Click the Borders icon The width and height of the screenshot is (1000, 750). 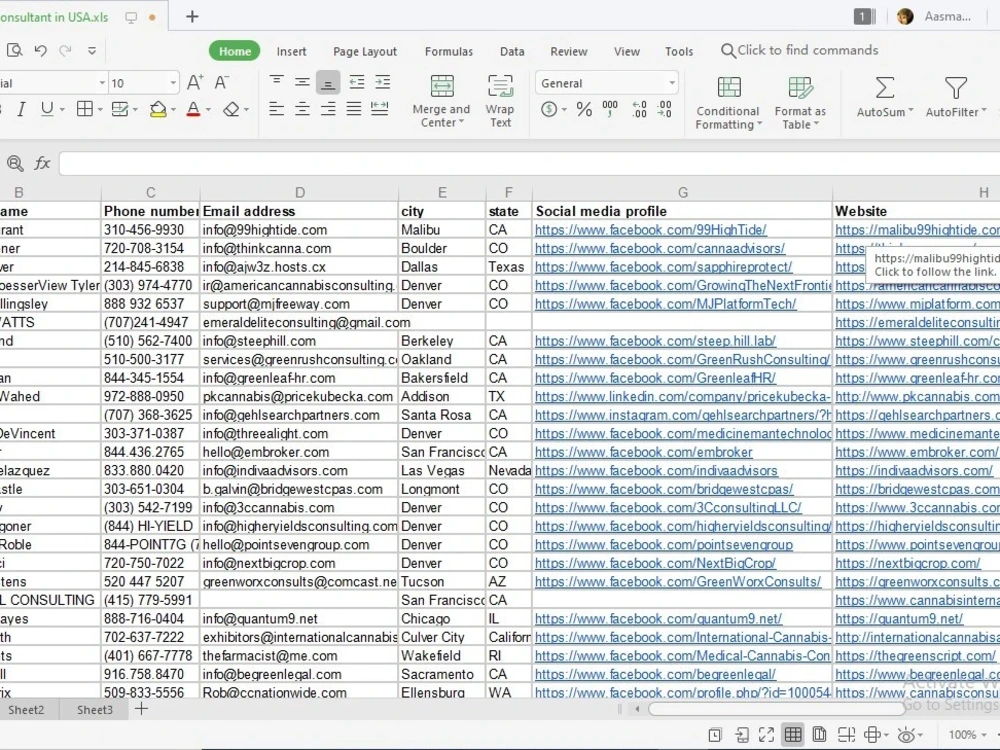click(x=84, y=109)
